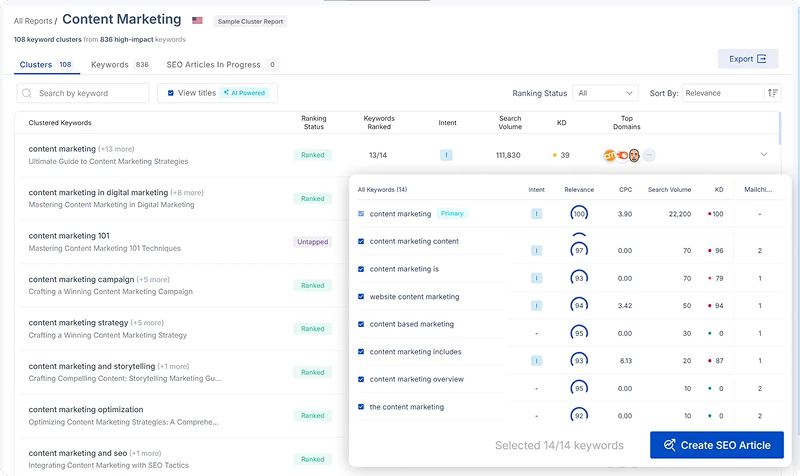Click CPC column header

pyautogui.click(x=625, y=189)
